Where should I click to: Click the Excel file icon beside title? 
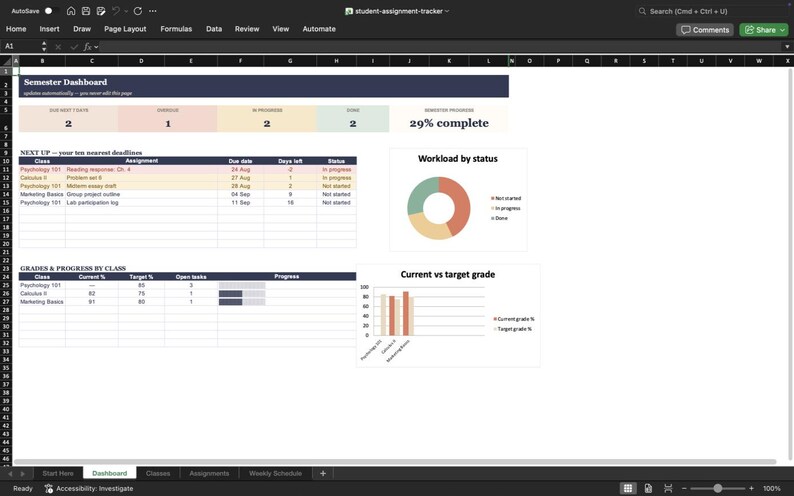pos(349,11)
